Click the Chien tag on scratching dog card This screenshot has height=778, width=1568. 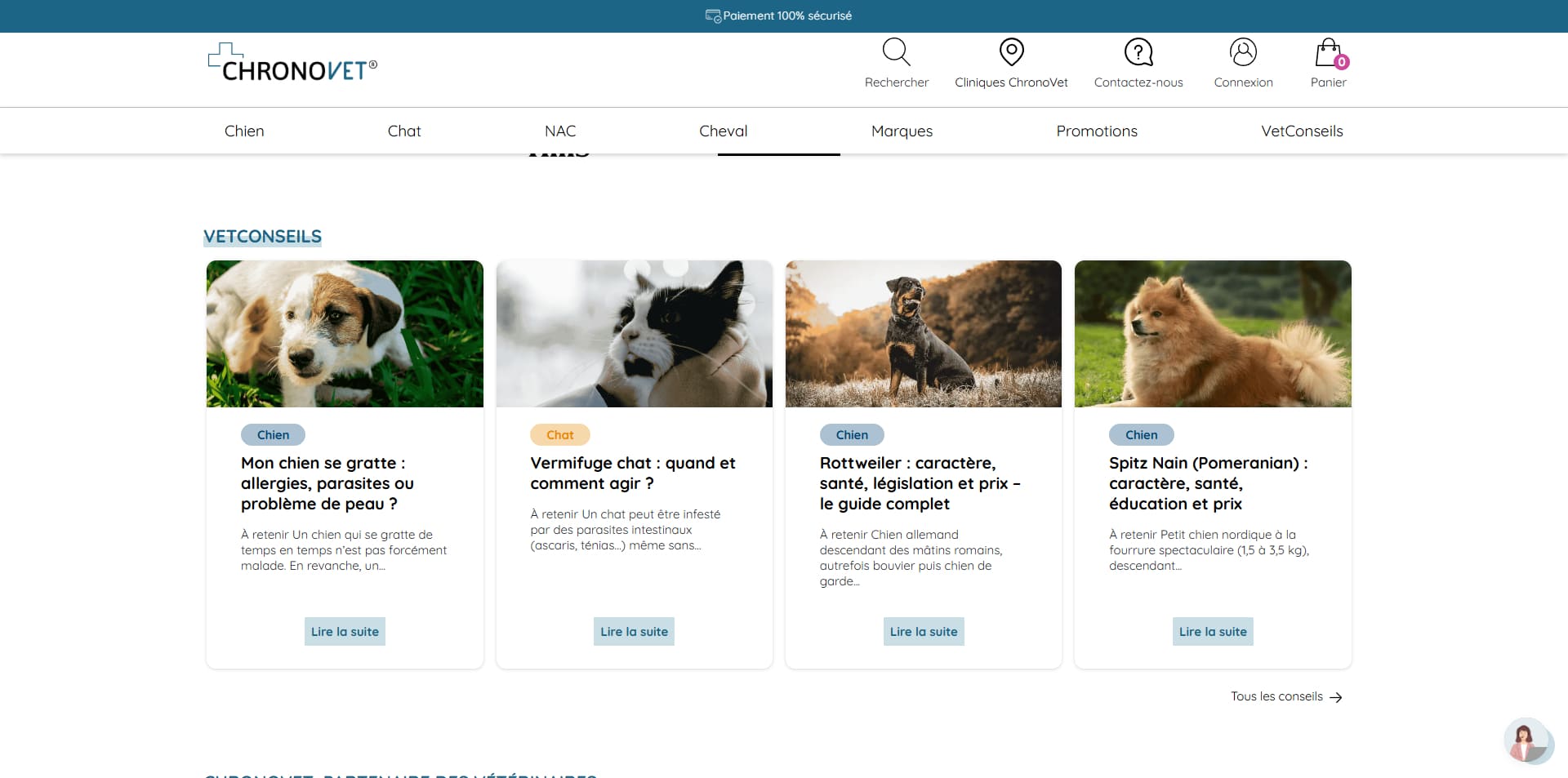tap(273, 435)
